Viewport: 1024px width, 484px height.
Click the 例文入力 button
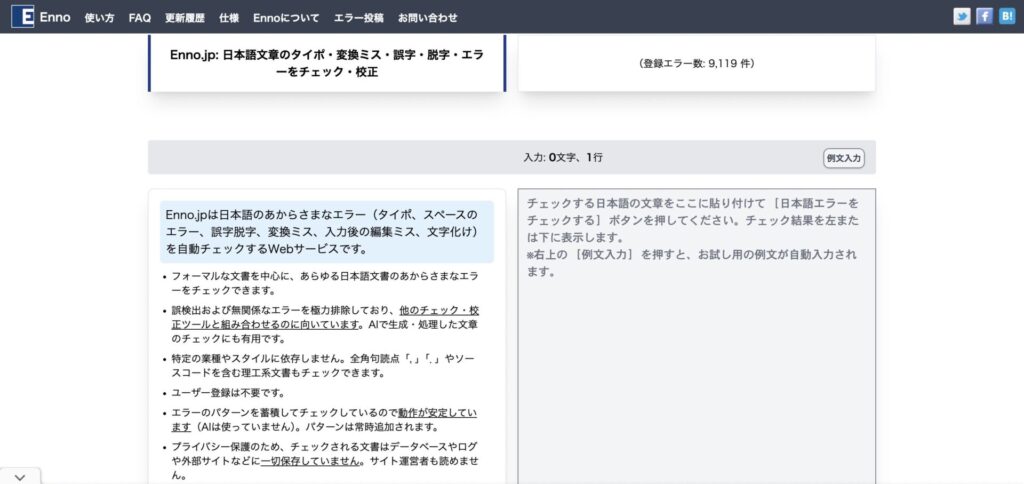point(844,158)
